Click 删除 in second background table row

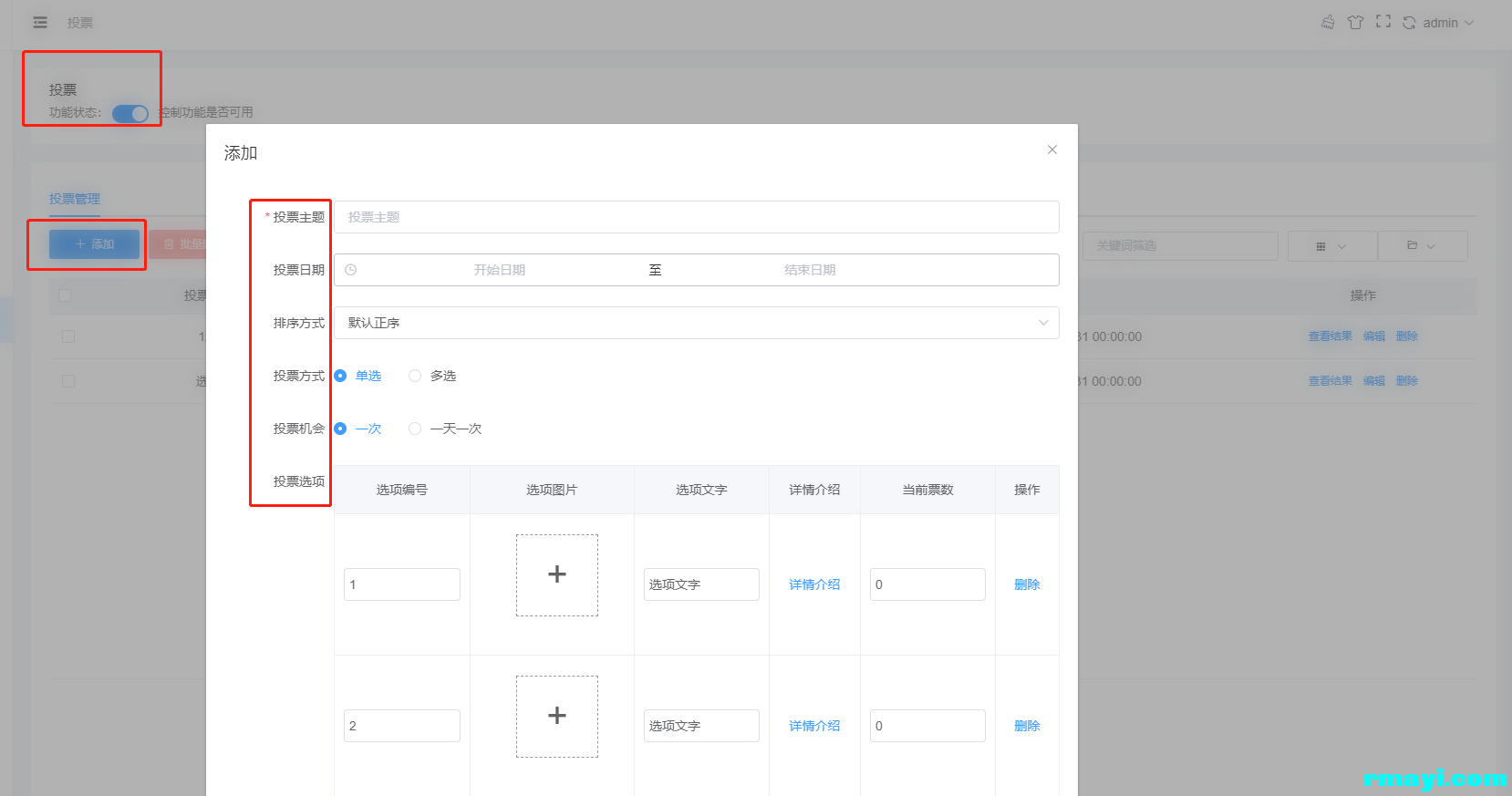point(1407,381)
